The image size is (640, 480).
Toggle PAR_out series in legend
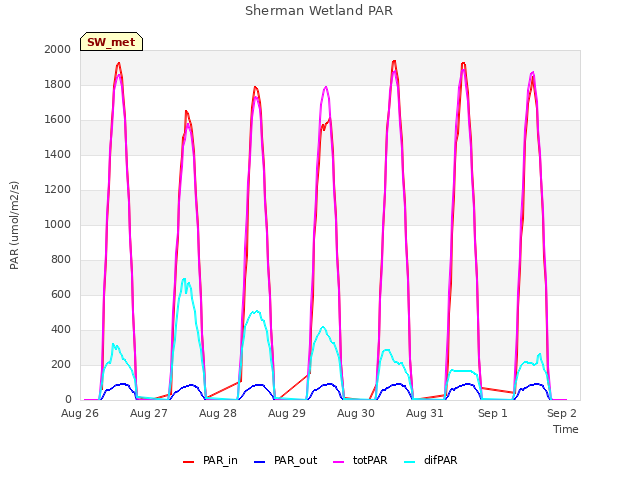[285, 460]
